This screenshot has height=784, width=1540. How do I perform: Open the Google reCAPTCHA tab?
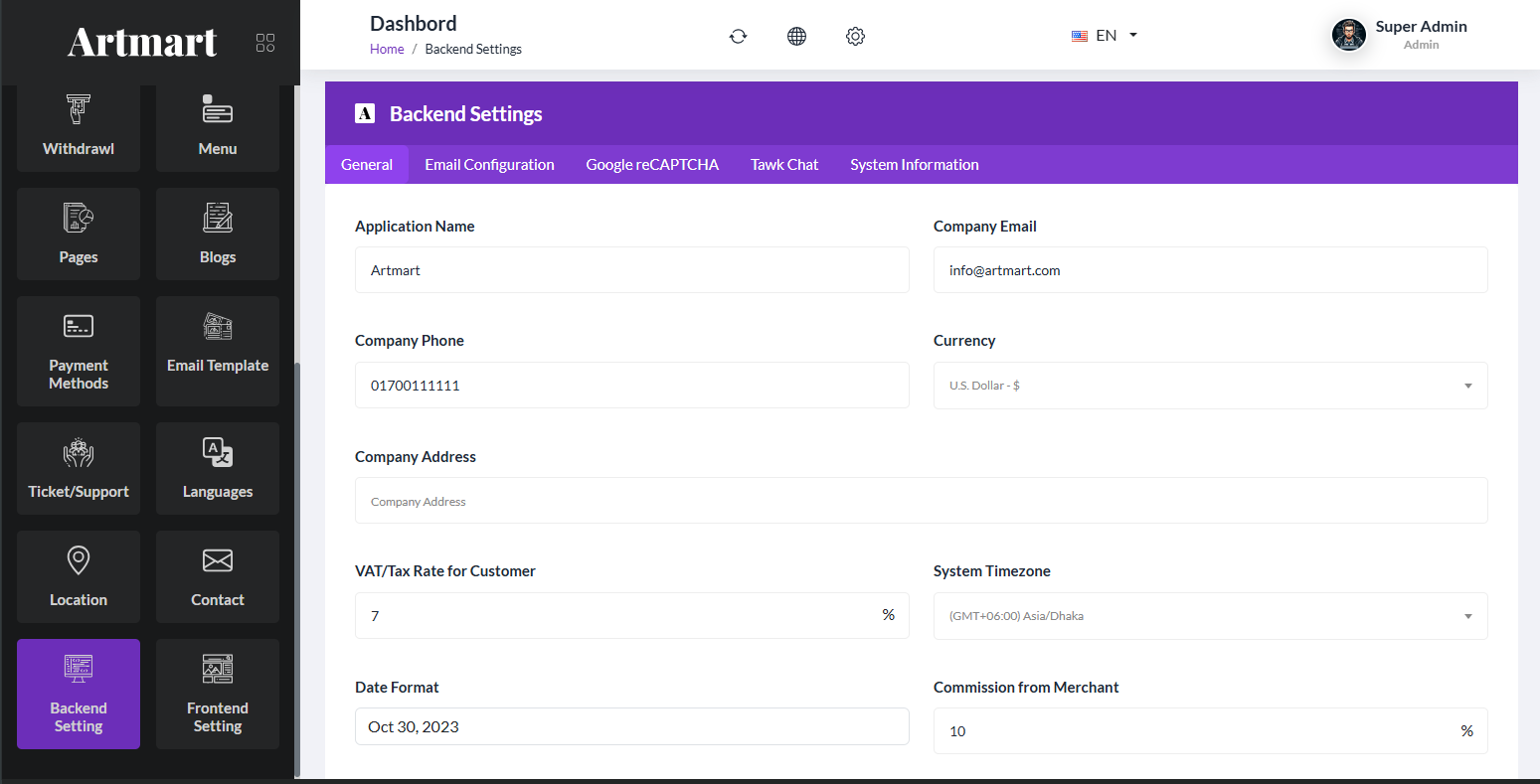coord(652,165)
